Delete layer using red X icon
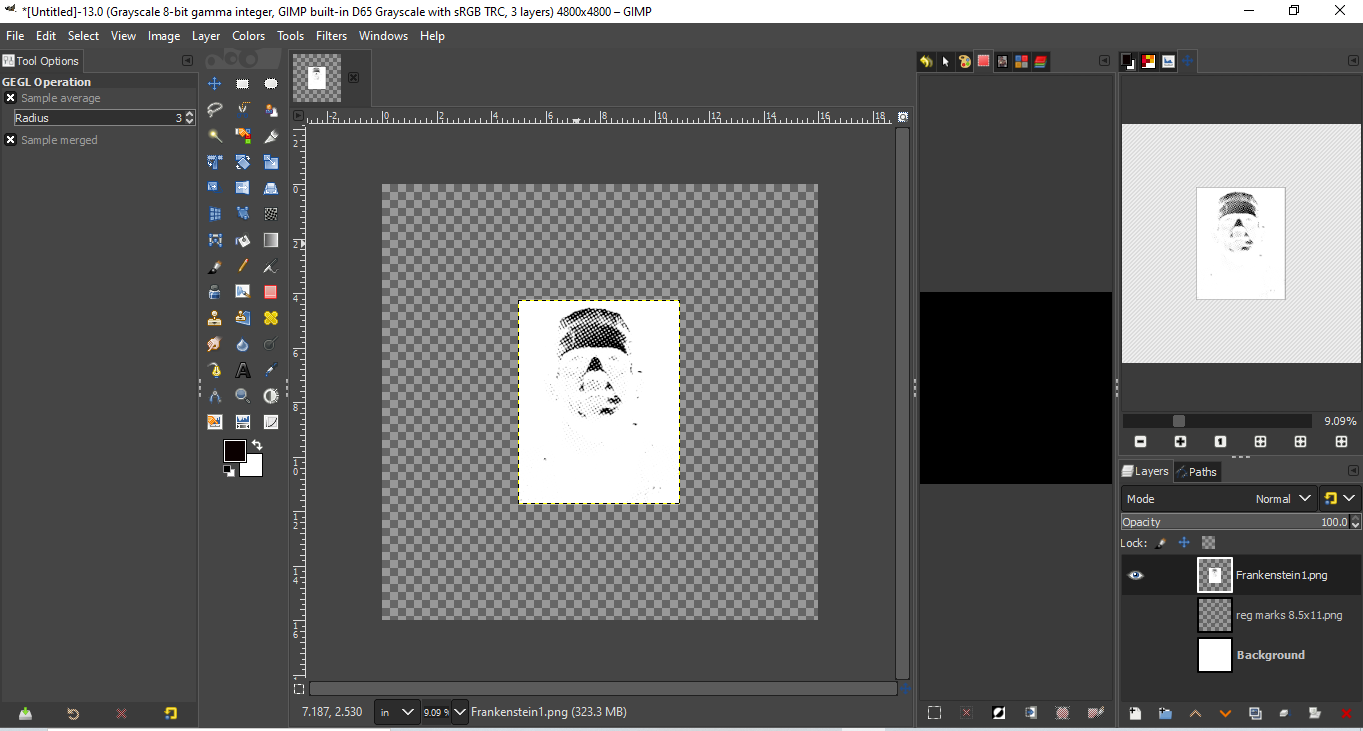1363x731 pixels. pyautogui.click(x=1346, y=713)
